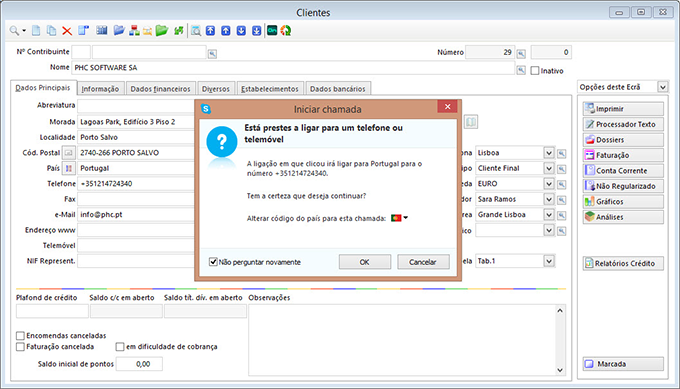680x389 pixels.
Task: Click the magnifier search icon in toolbar
Action: pos(14,31)
